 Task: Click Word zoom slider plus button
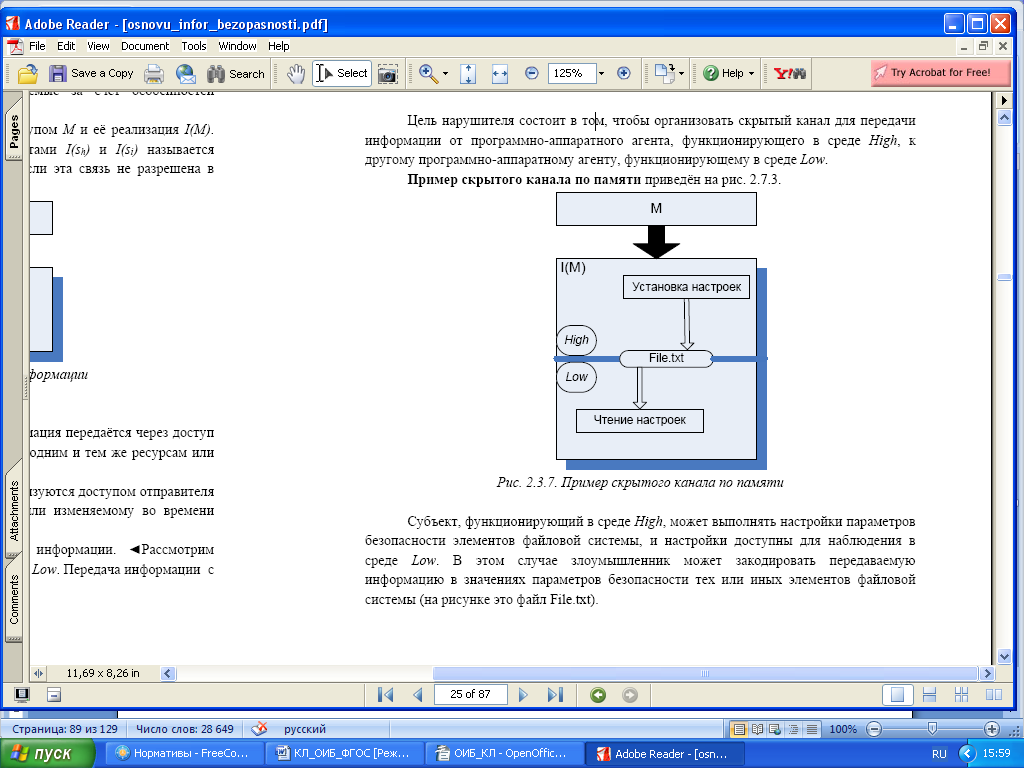click(991, 729)
